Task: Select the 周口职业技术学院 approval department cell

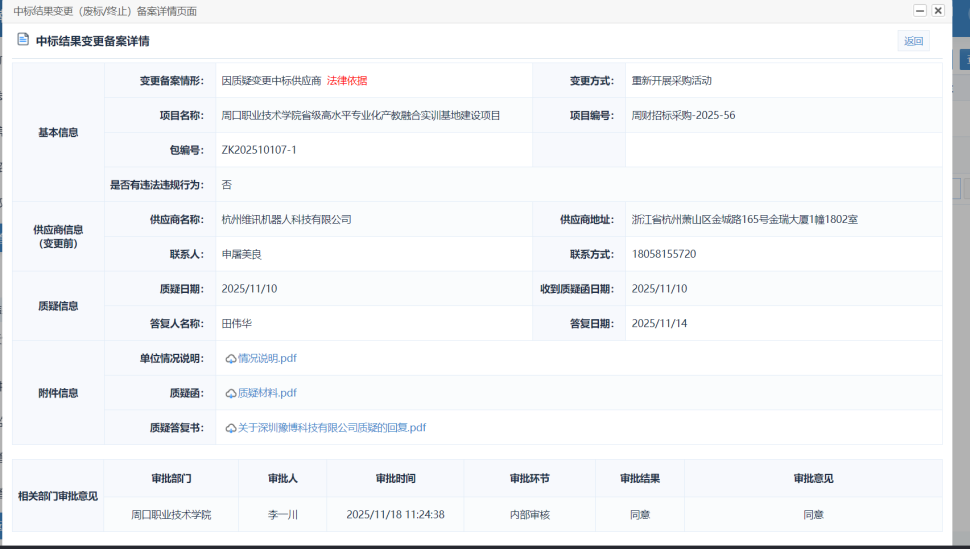Action: pyautogui.click(x=170, y=515)
